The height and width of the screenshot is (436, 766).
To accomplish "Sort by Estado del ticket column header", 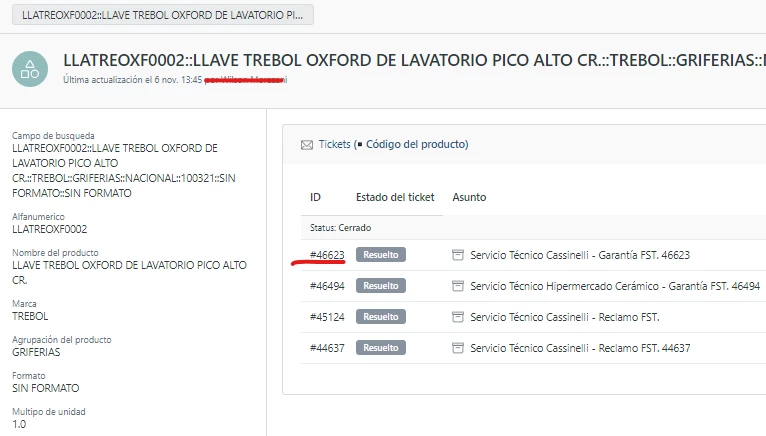I will [x=395, y=197].
